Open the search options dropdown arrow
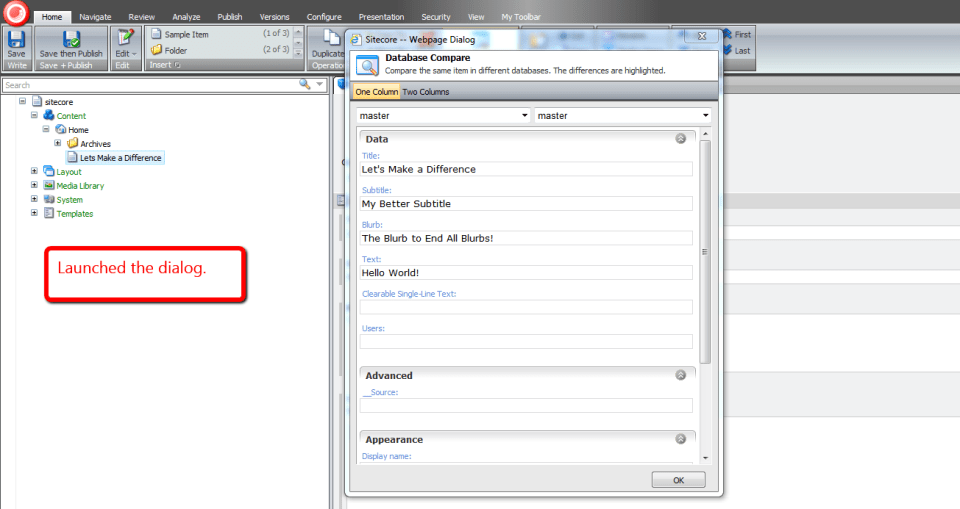Viewport: 960px width, 509px height. (x=320, y=85)
